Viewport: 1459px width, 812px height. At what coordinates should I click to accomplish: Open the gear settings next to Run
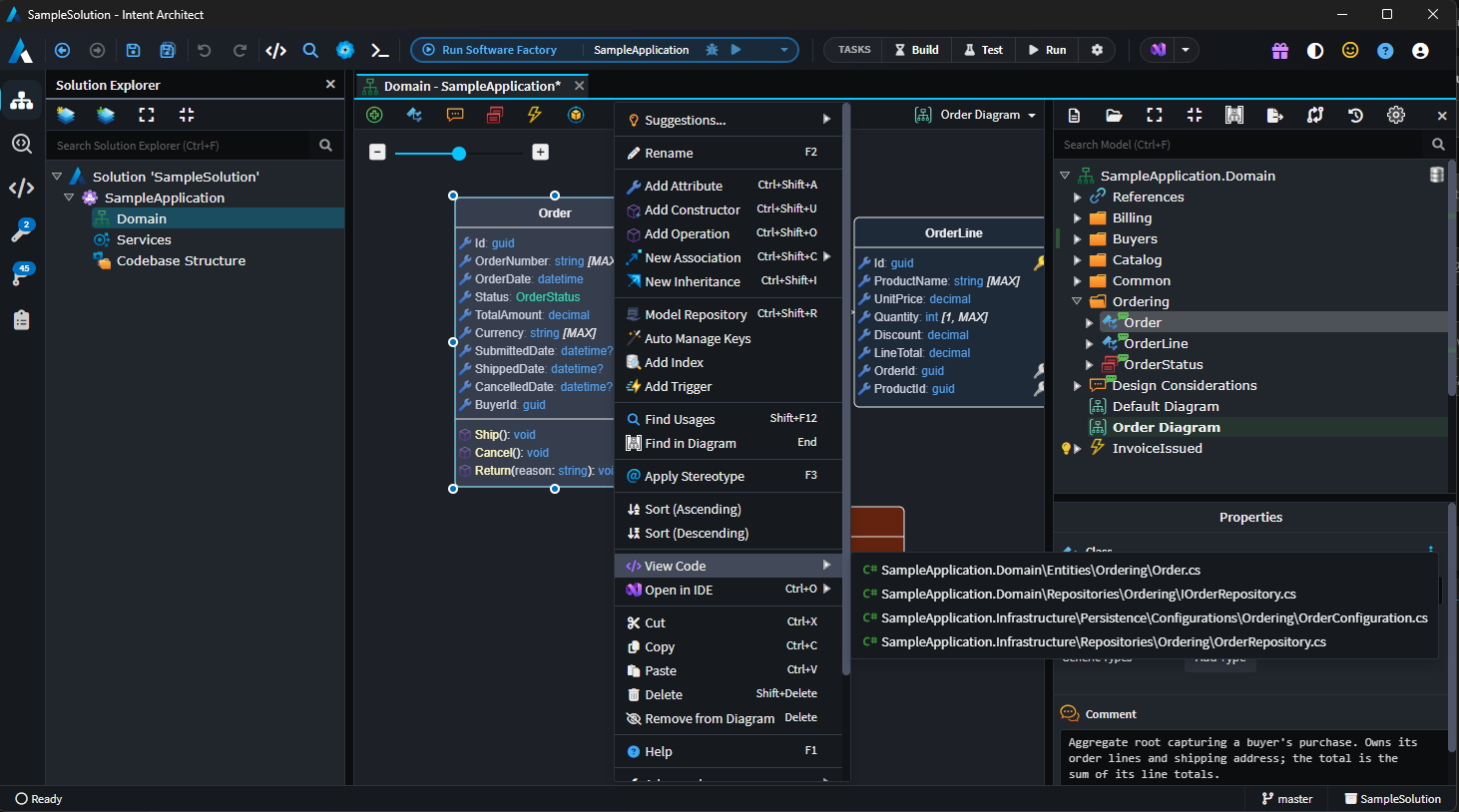pyautogui.click(x=1097, y=50)
